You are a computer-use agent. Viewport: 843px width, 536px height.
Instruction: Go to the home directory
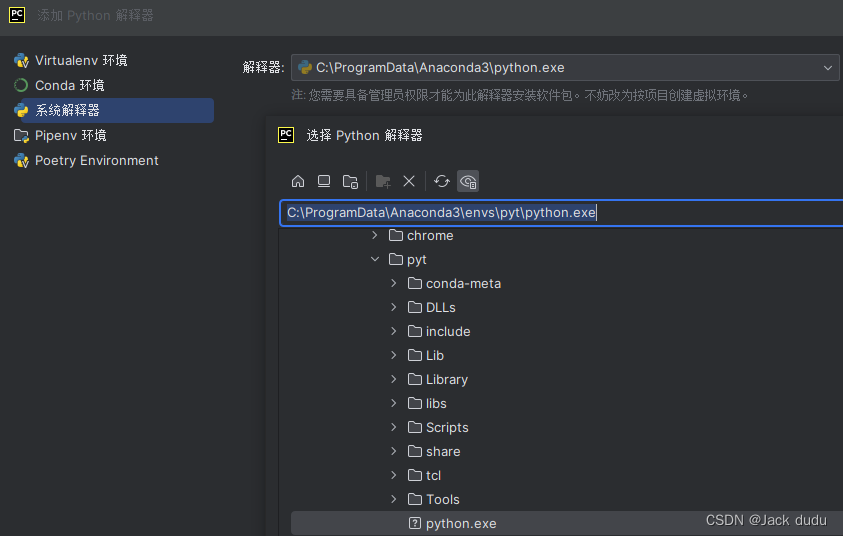tap(298, 181)
